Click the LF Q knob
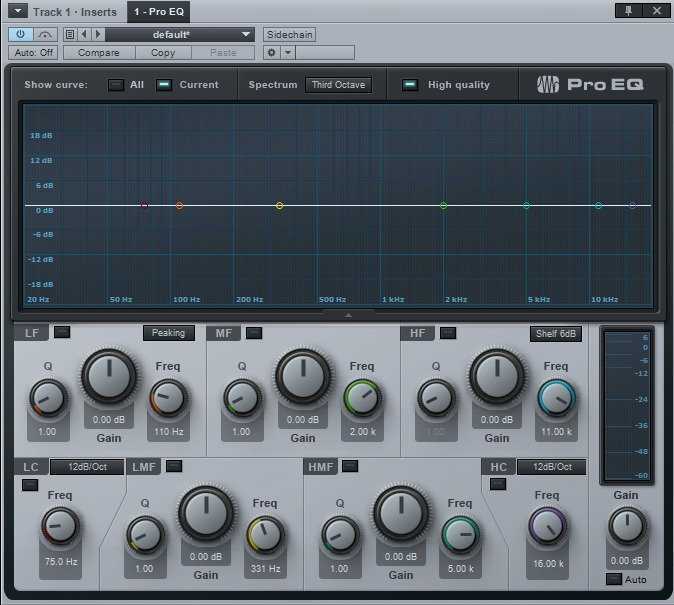The height and width of the screenshot is (605, 674). [x=49, y=399]
